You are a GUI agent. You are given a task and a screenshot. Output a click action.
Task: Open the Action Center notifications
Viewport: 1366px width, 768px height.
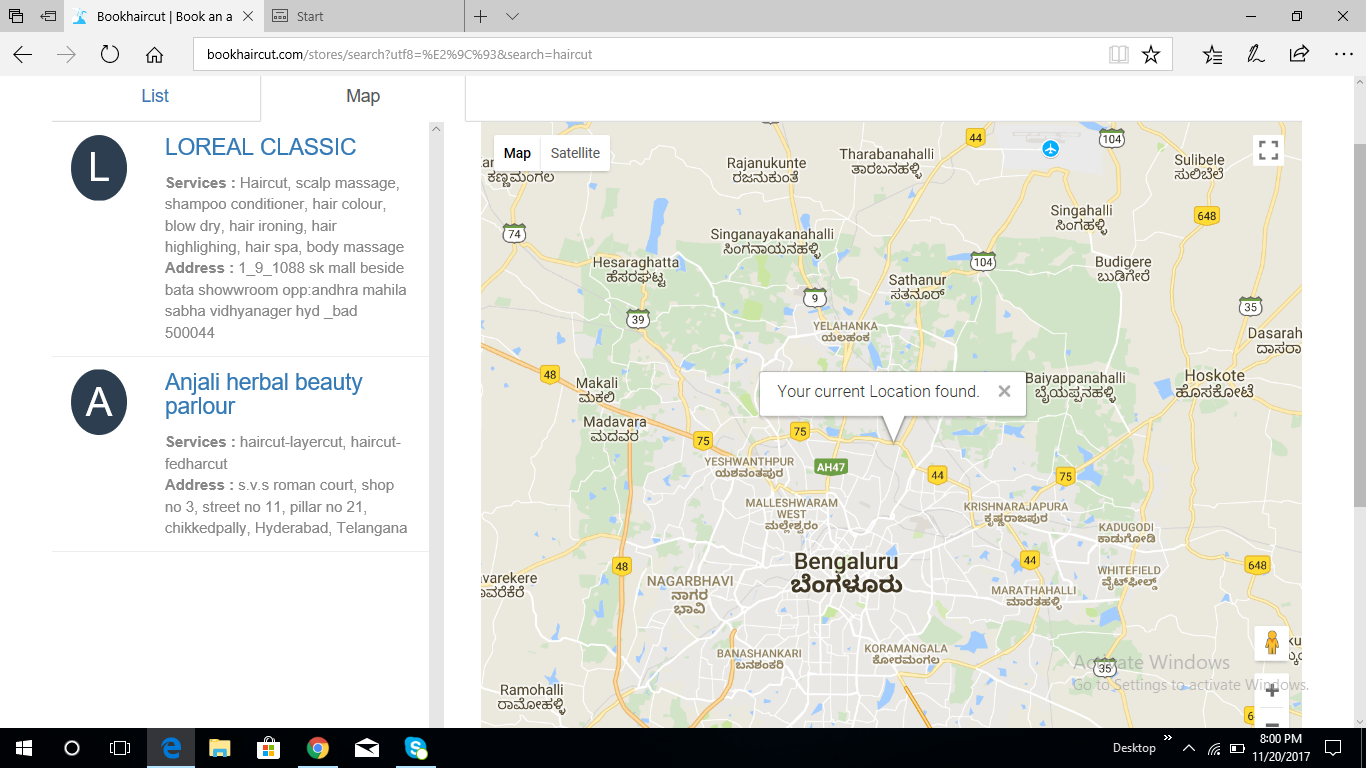coord(1333,748)
